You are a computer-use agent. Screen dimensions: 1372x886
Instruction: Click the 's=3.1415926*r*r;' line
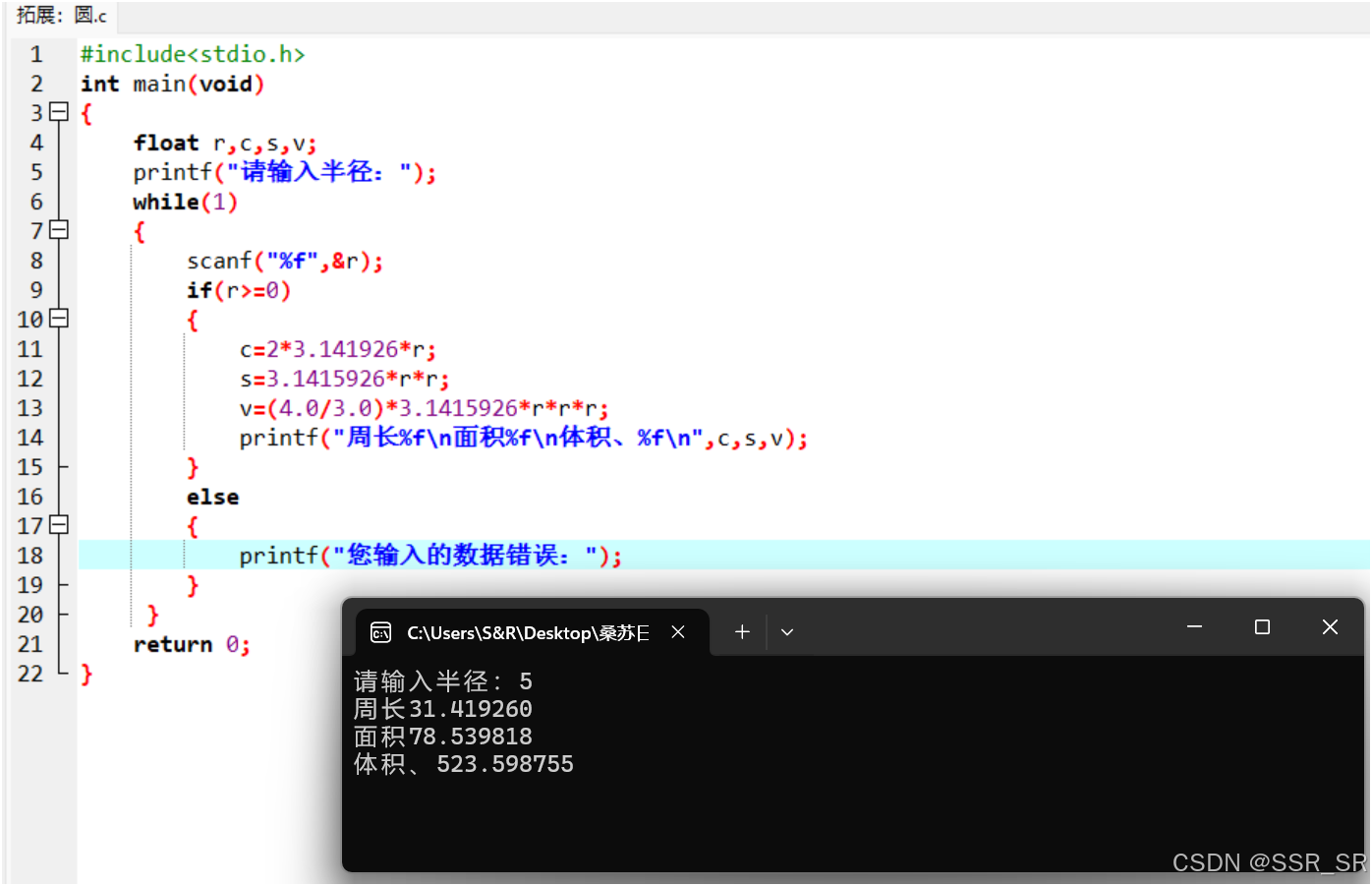click(344, 379)
